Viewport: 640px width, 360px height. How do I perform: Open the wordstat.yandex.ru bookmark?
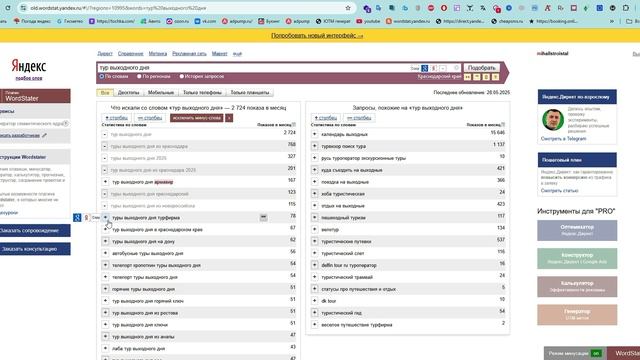pos(408,21)
